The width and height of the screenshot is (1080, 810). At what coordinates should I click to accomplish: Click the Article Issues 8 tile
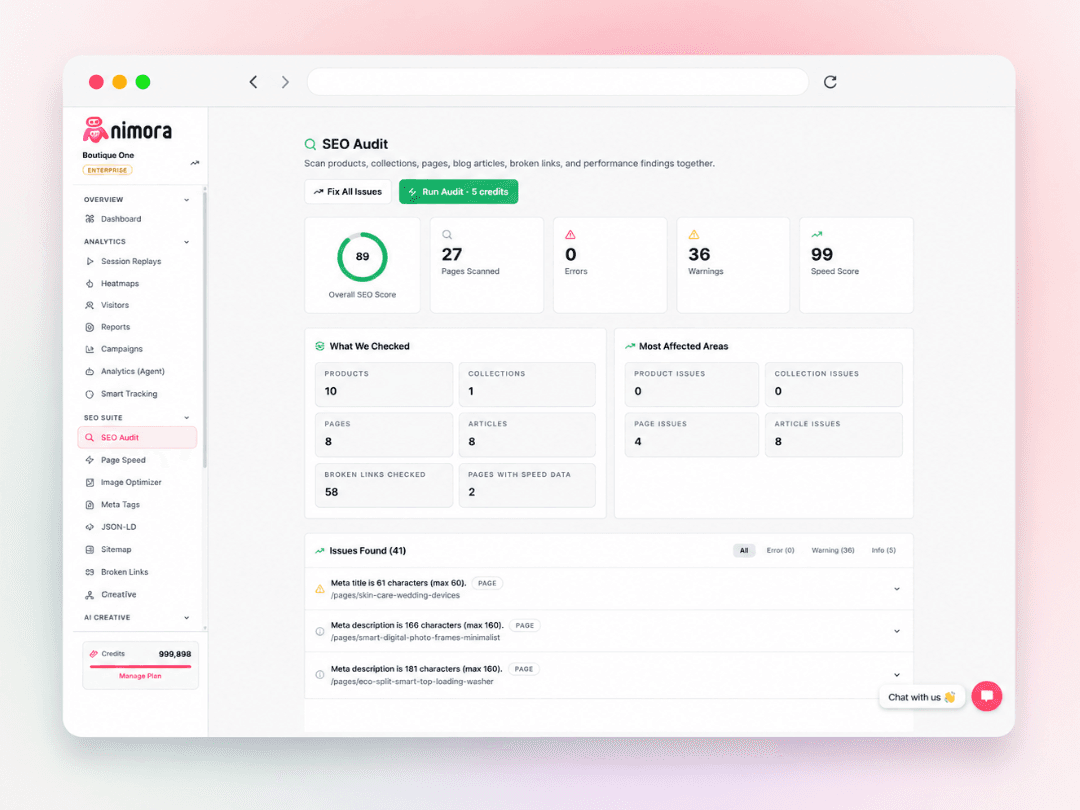833,435
